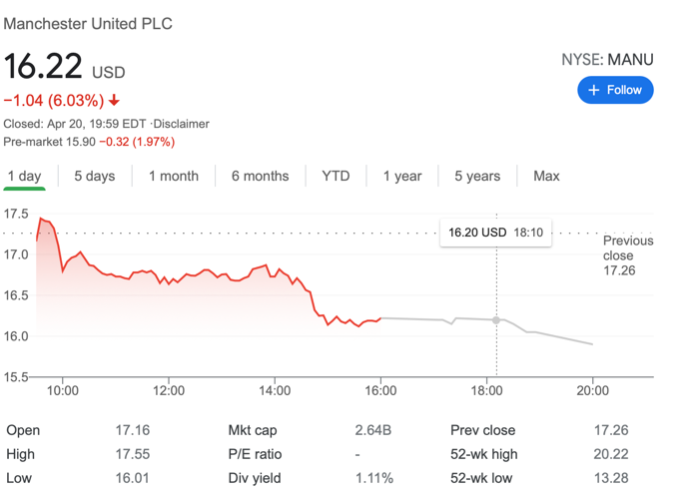Click the Mkt cap value 2.64B
The width and height of the screenshot is (687, 497).
[x=374, y=430]
